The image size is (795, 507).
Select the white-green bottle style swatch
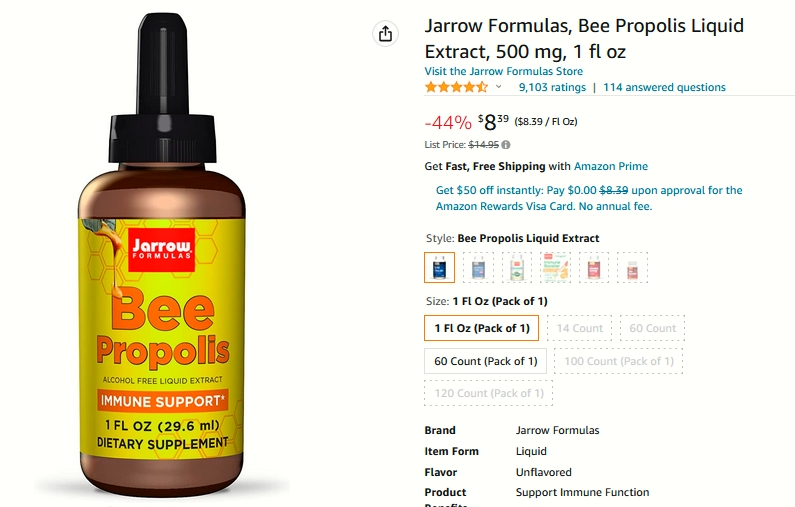pyautogui.click(x=517, y=267)
